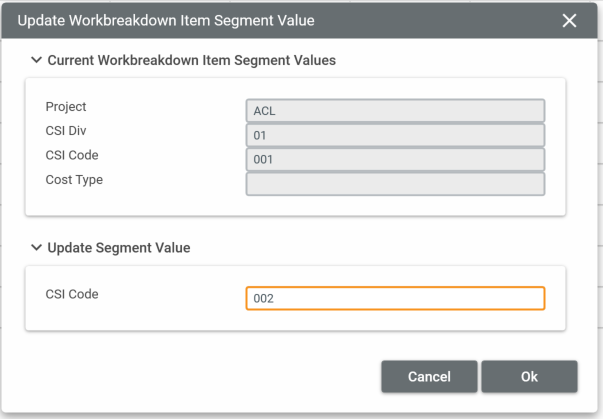Viewport: 603px width, 419px height.
Task: Click the empty footer area left of Cancel
Action: tap(200, 377)
